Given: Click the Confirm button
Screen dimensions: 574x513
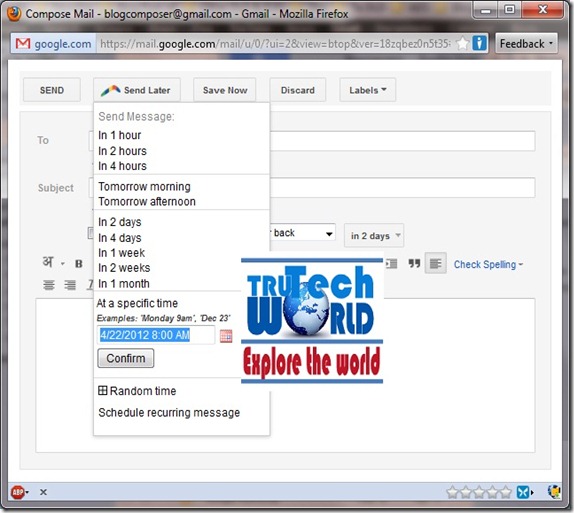Looking at the screenshot, I should [x=126, y=358].
